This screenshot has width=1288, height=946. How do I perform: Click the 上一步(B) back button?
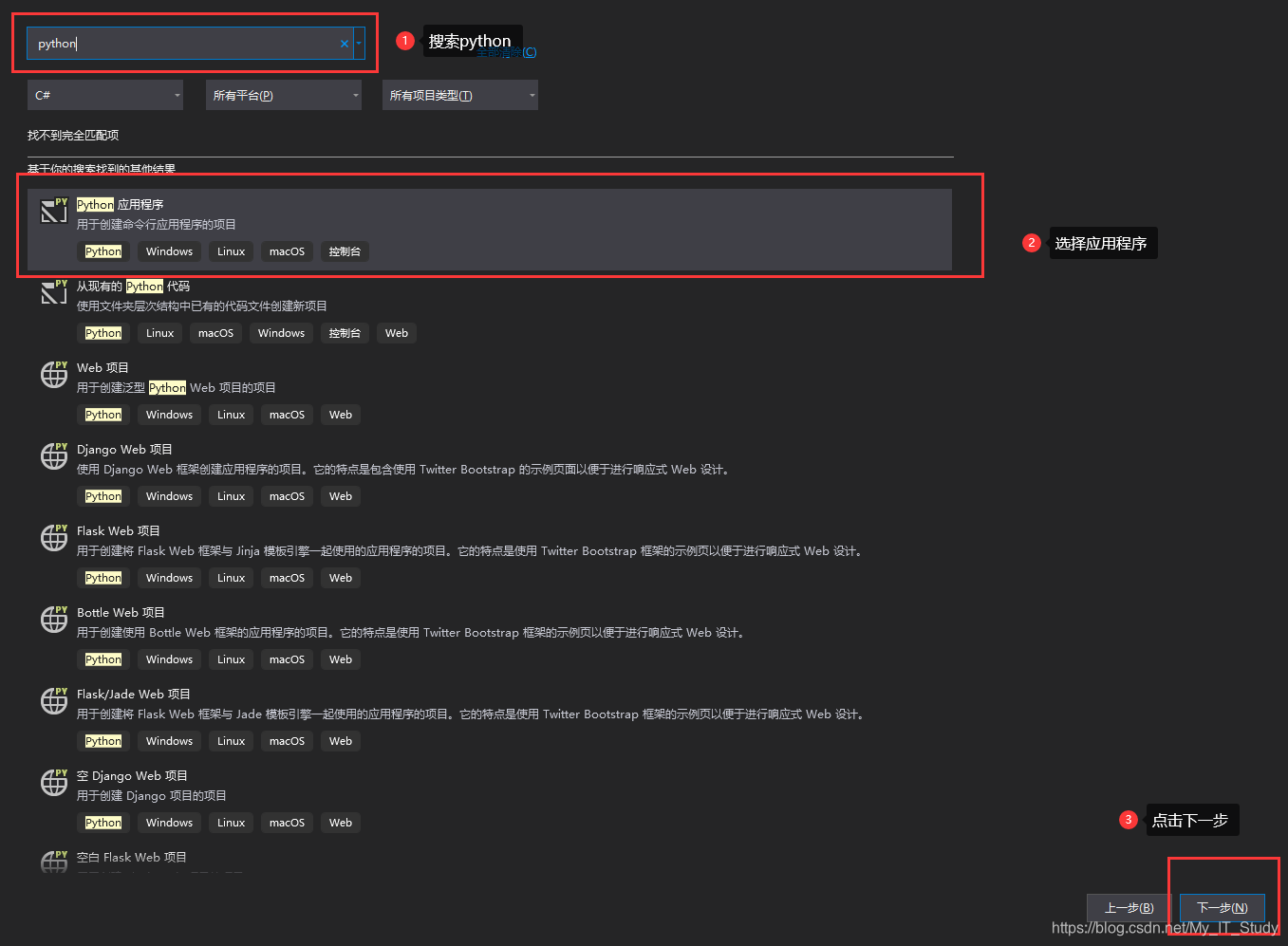tap(1129, 908)
